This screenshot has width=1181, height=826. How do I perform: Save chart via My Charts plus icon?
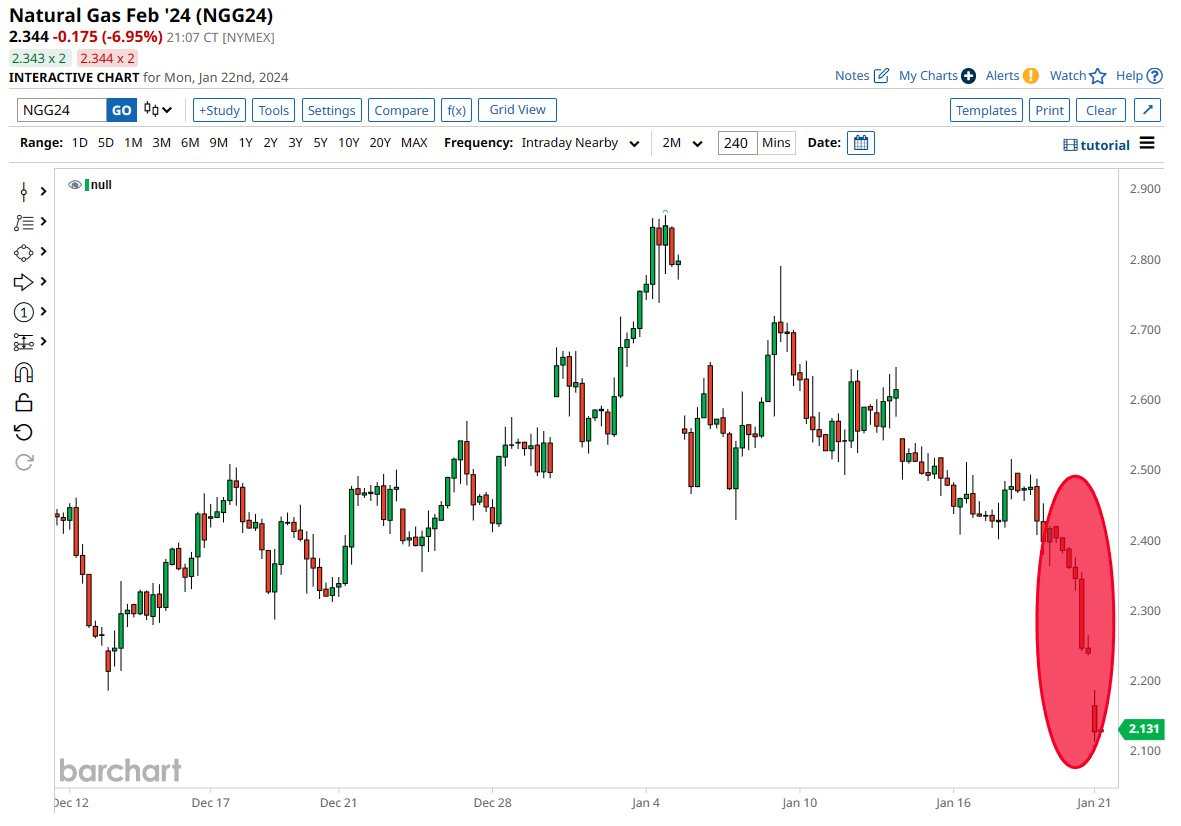pyautogui.click(x=967, y=76)
